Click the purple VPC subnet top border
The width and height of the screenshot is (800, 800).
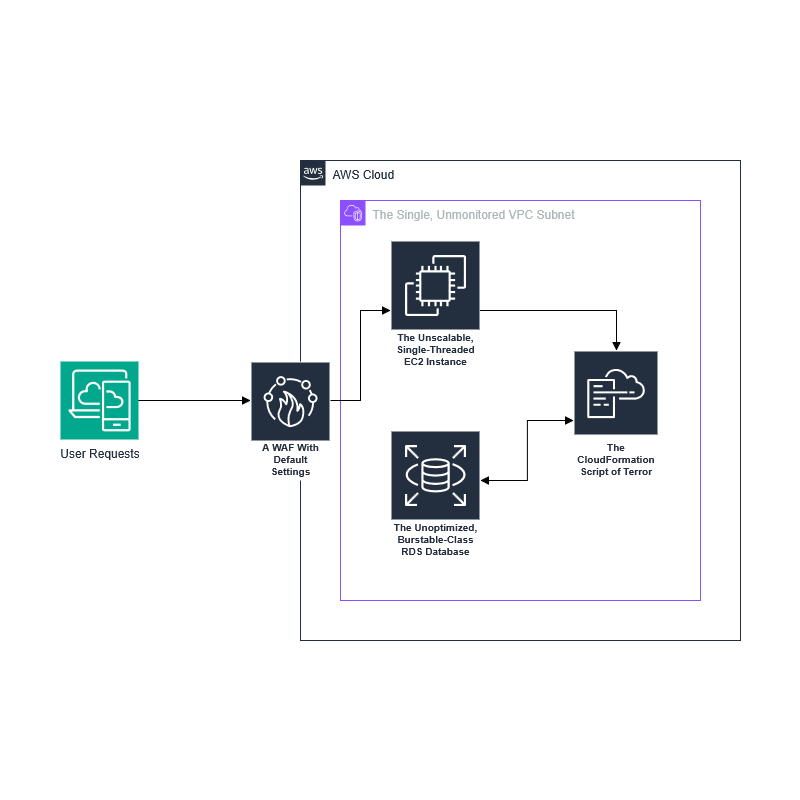(640, 200)
